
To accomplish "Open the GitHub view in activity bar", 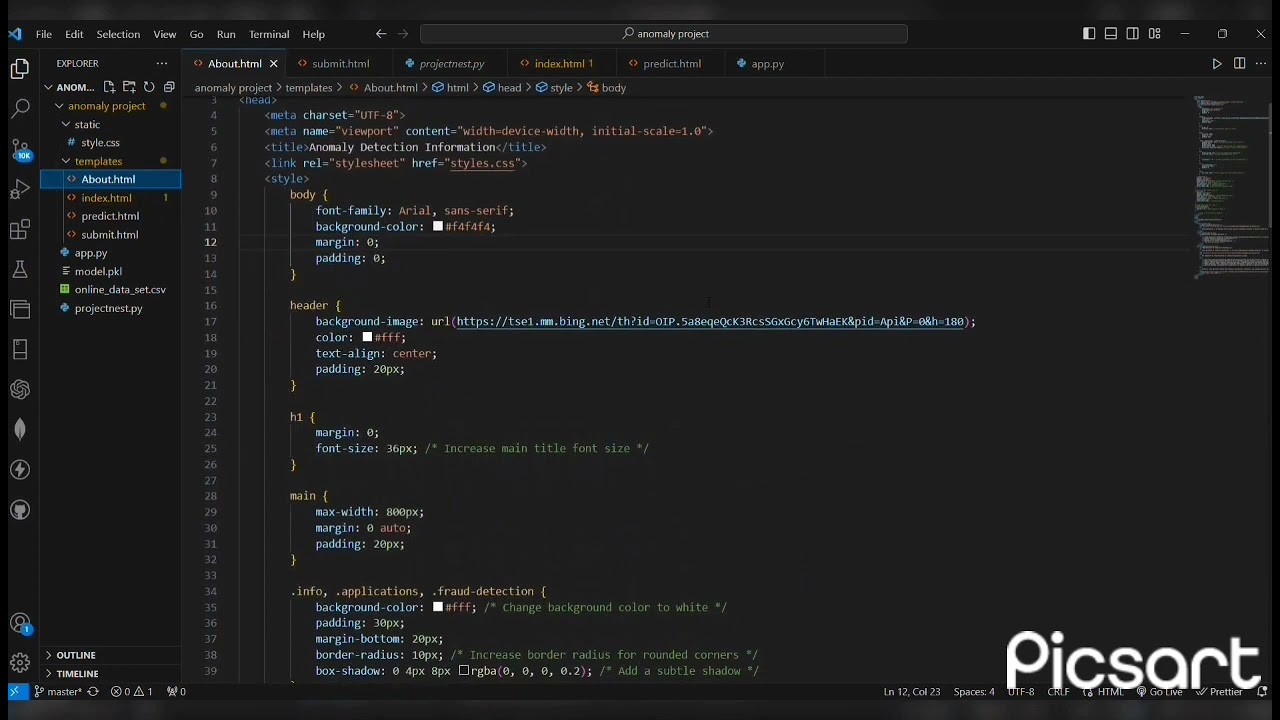I will click(x=20, y=510).
